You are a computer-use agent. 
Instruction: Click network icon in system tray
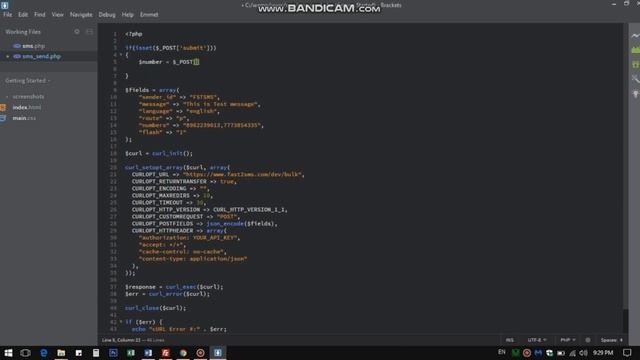(x=573, y=353)
